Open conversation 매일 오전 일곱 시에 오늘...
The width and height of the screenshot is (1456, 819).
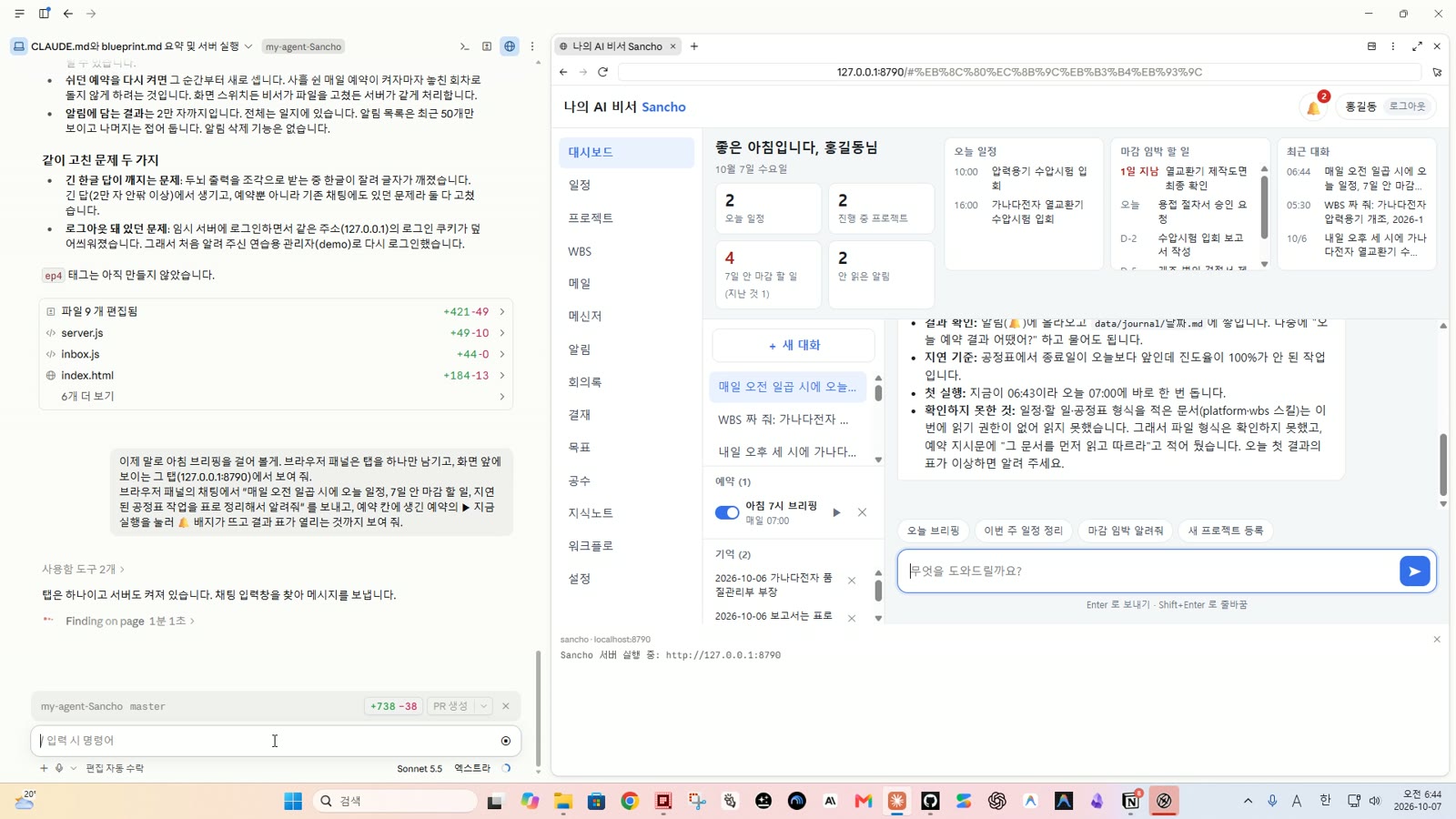(x=788, y=387)
